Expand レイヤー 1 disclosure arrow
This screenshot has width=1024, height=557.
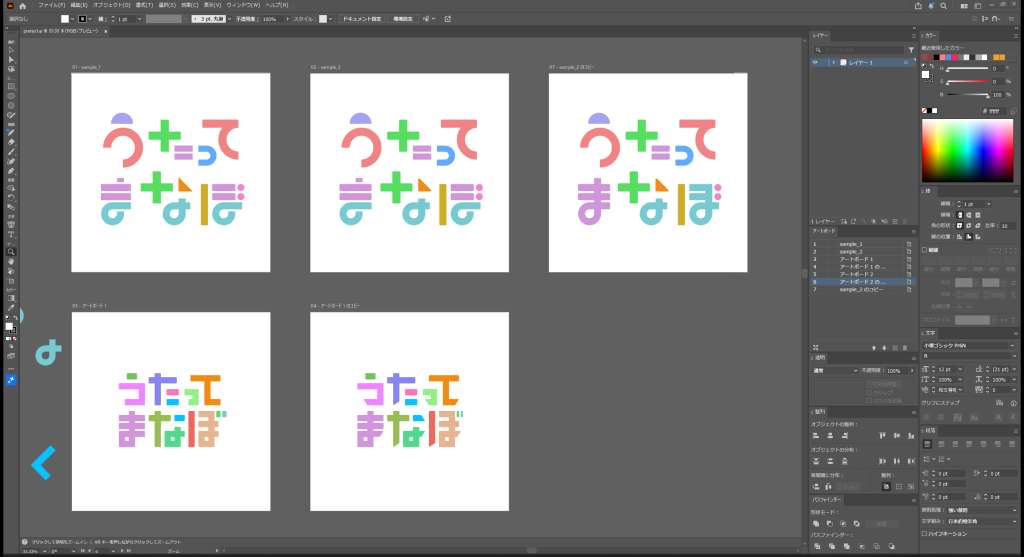(x=833, y=62)
